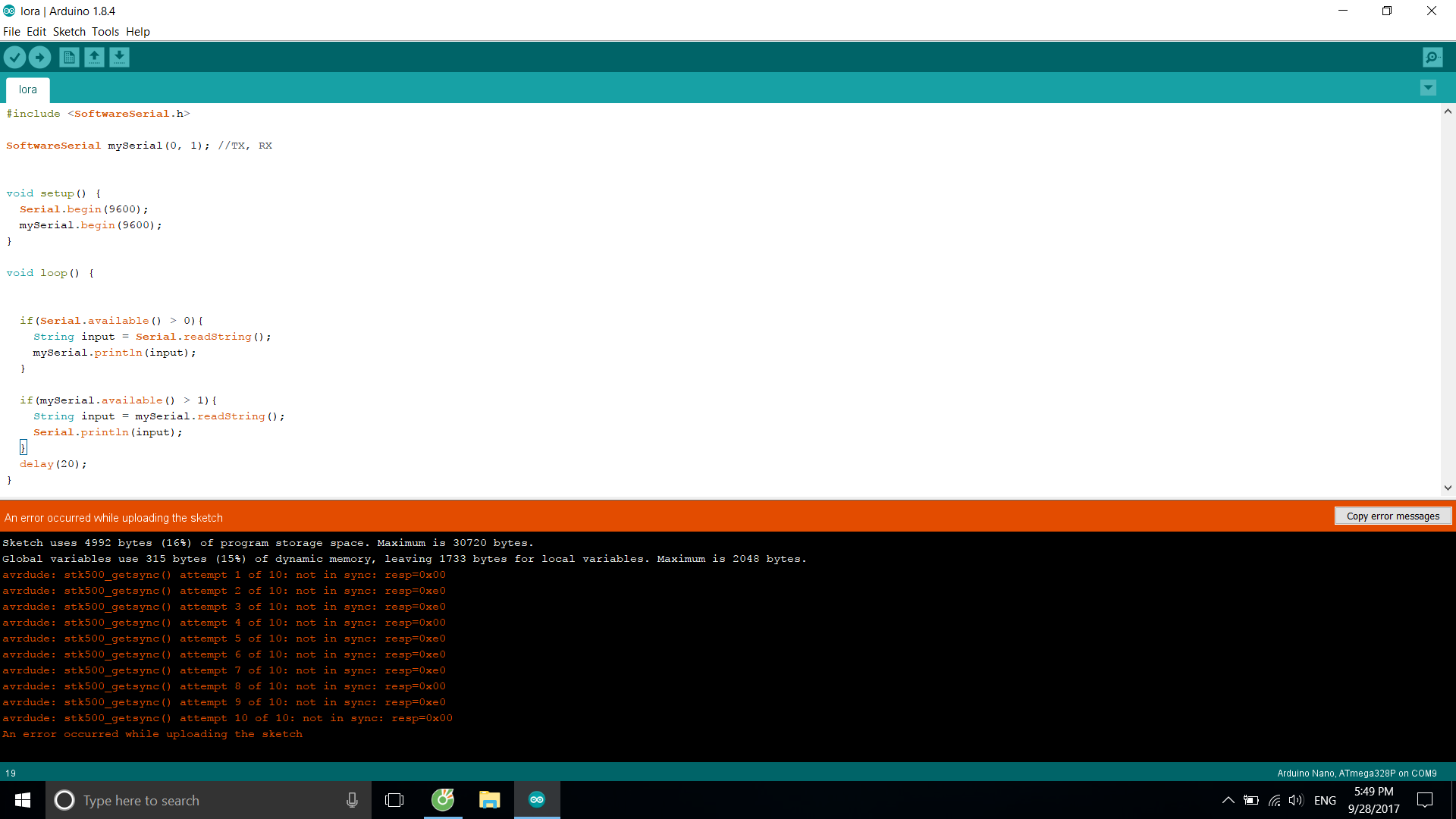Click the volume speaker tray icon
This screenshot has width=1456, height=819.
[1295, 800]
